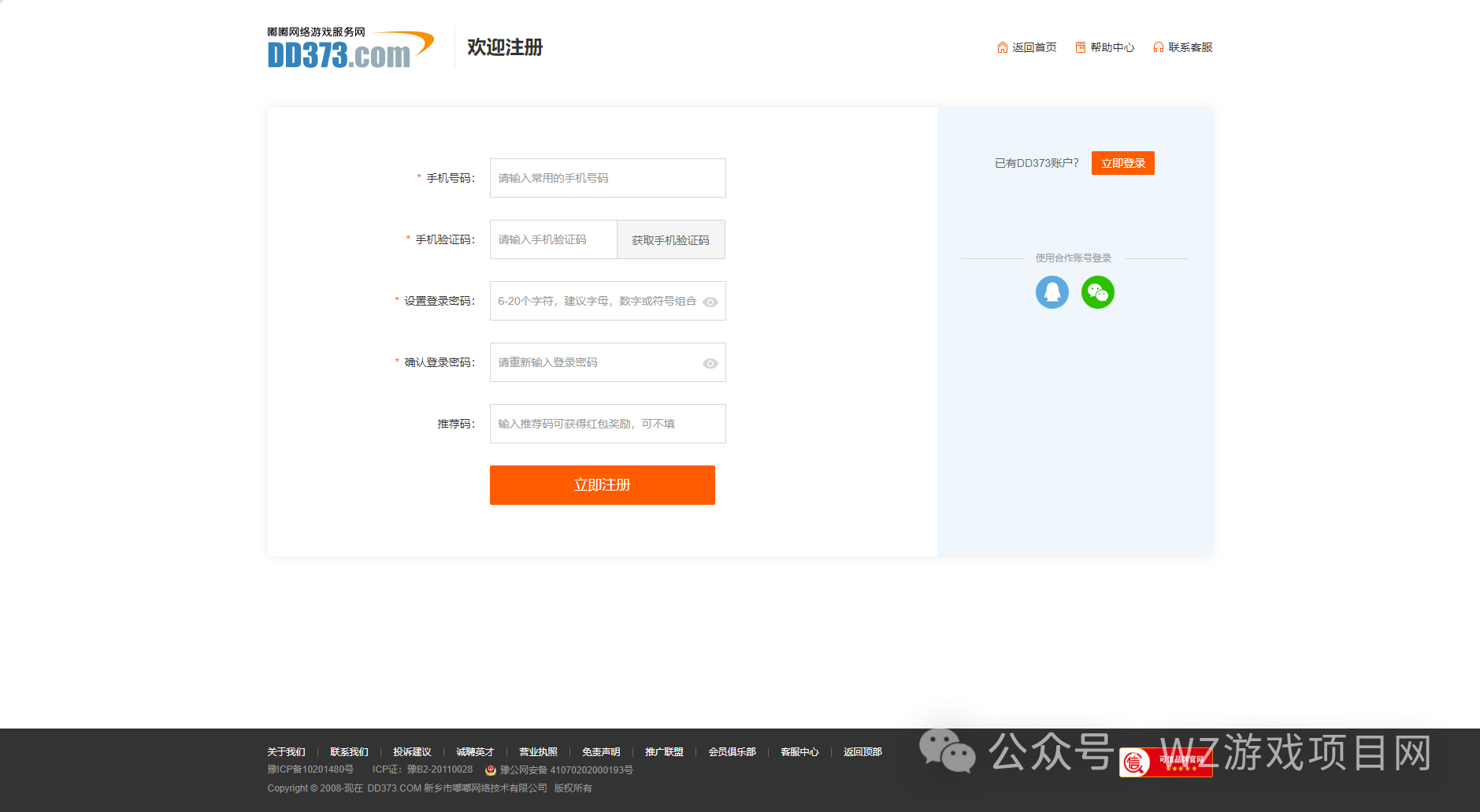
Task: Show the 设置登录密码 password text
Action: pos(710,301)
